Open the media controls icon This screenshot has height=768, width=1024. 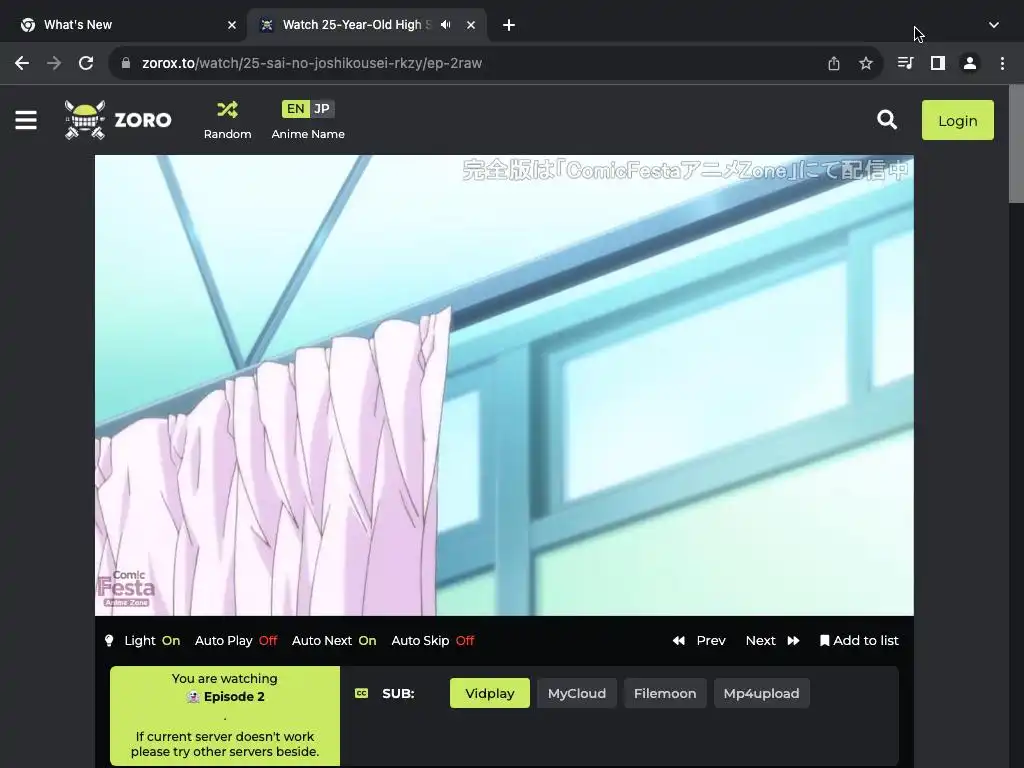(905, 63)
